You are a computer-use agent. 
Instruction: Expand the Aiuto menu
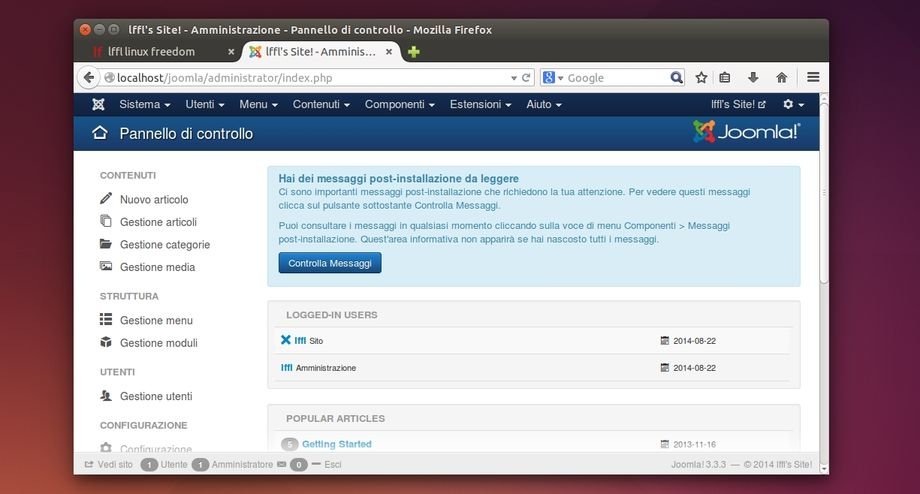click(x=544, y=104)
